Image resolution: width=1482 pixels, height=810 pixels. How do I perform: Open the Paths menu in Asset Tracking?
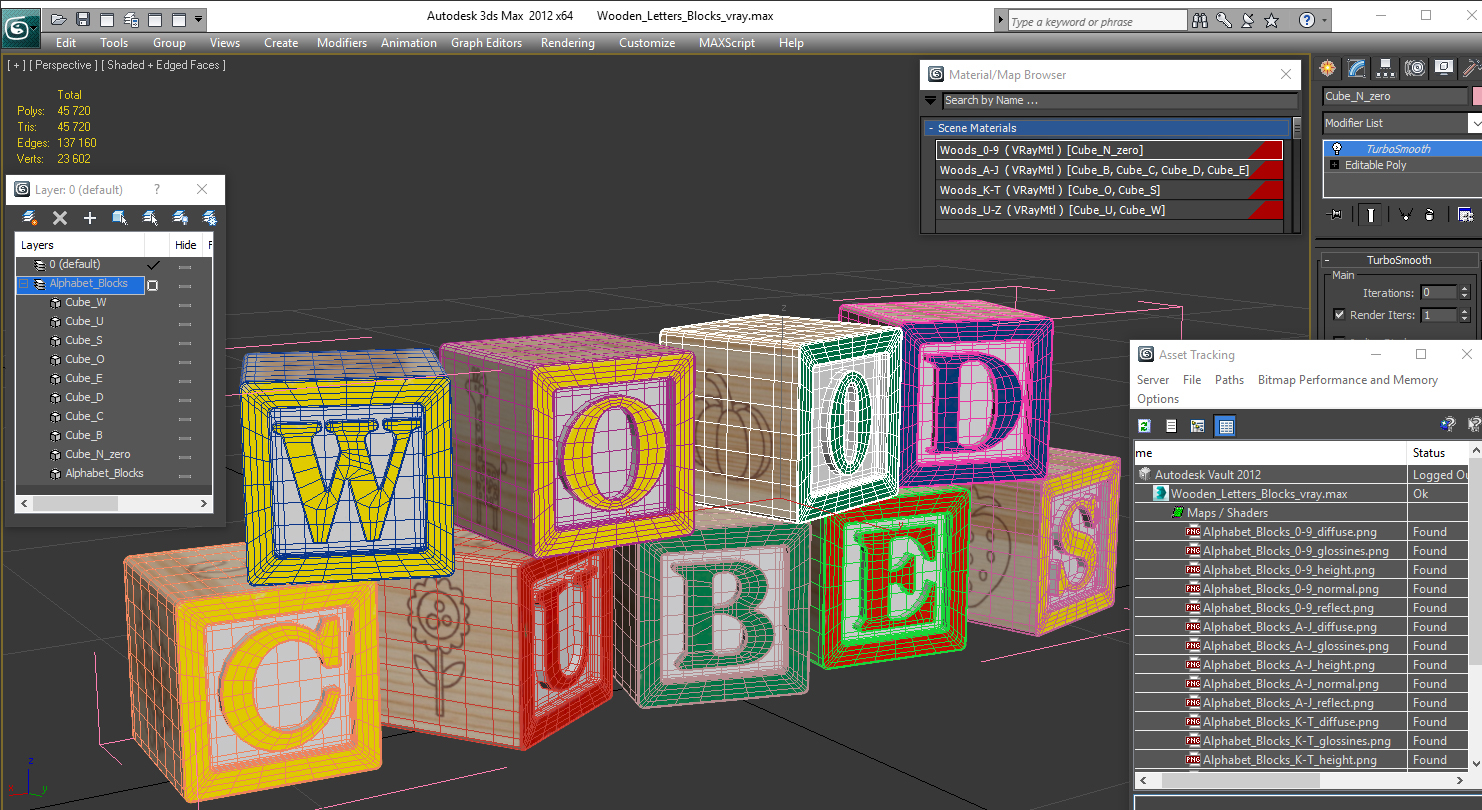click(1229, 379)
